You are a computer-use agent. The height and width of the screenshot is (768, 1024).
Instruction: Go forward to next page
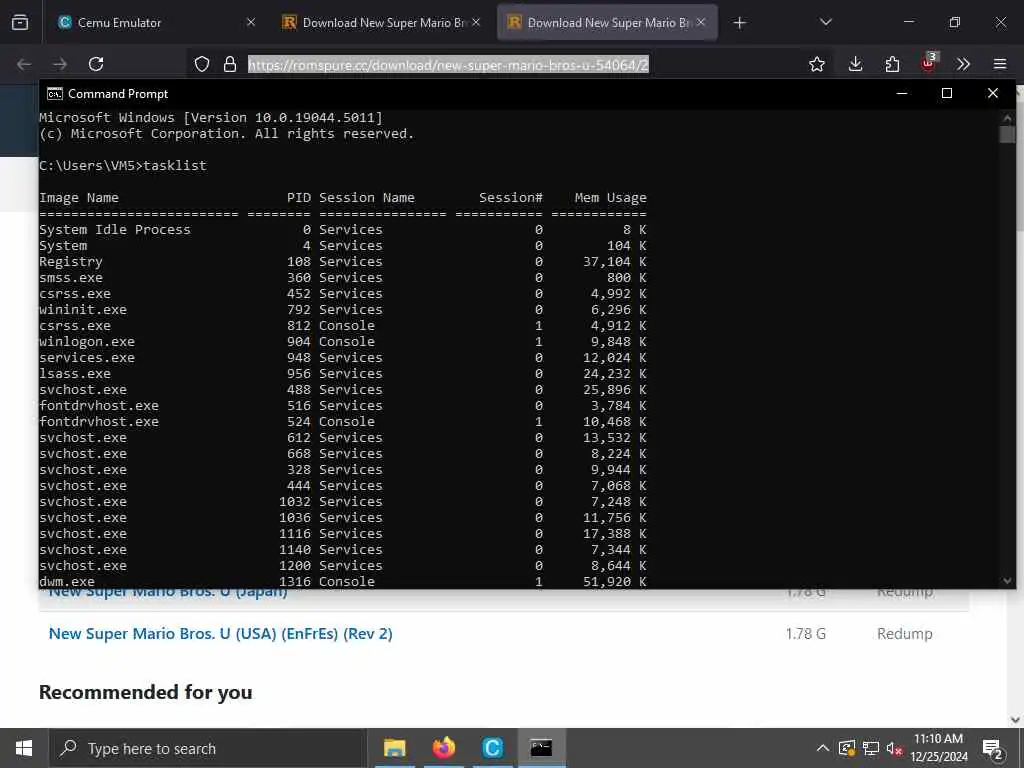[x=60, y=64]
